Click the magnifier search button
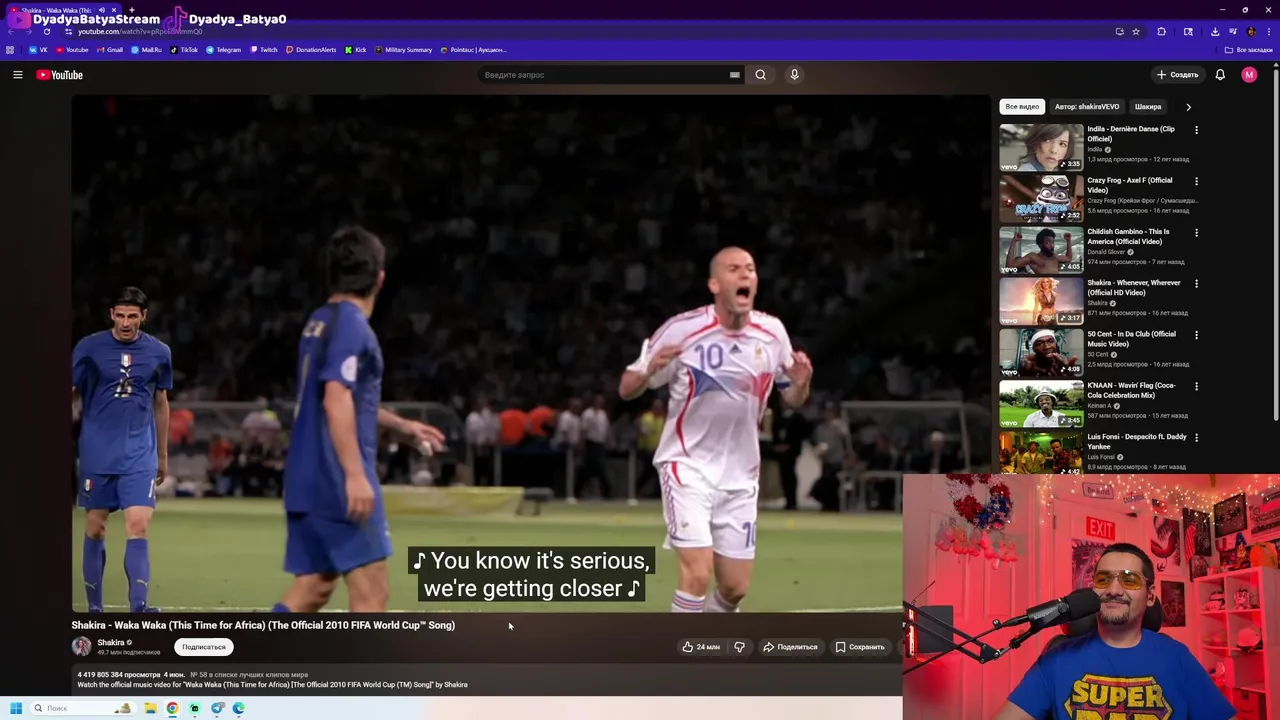Image resolution: width=1280 pixels, height=720 pixels. pyautogui.click(x=761, y=75)
